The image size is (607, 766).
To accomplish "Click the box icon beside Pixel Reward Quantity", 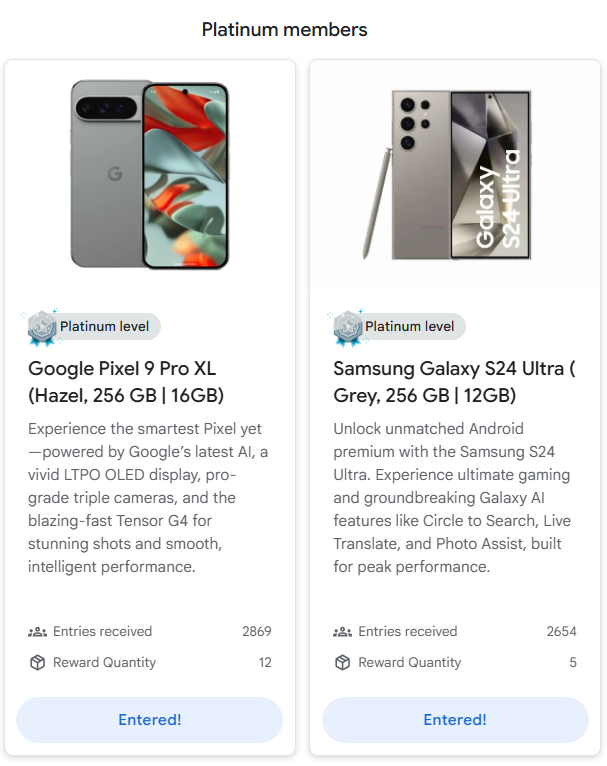I will coord(38,663).
